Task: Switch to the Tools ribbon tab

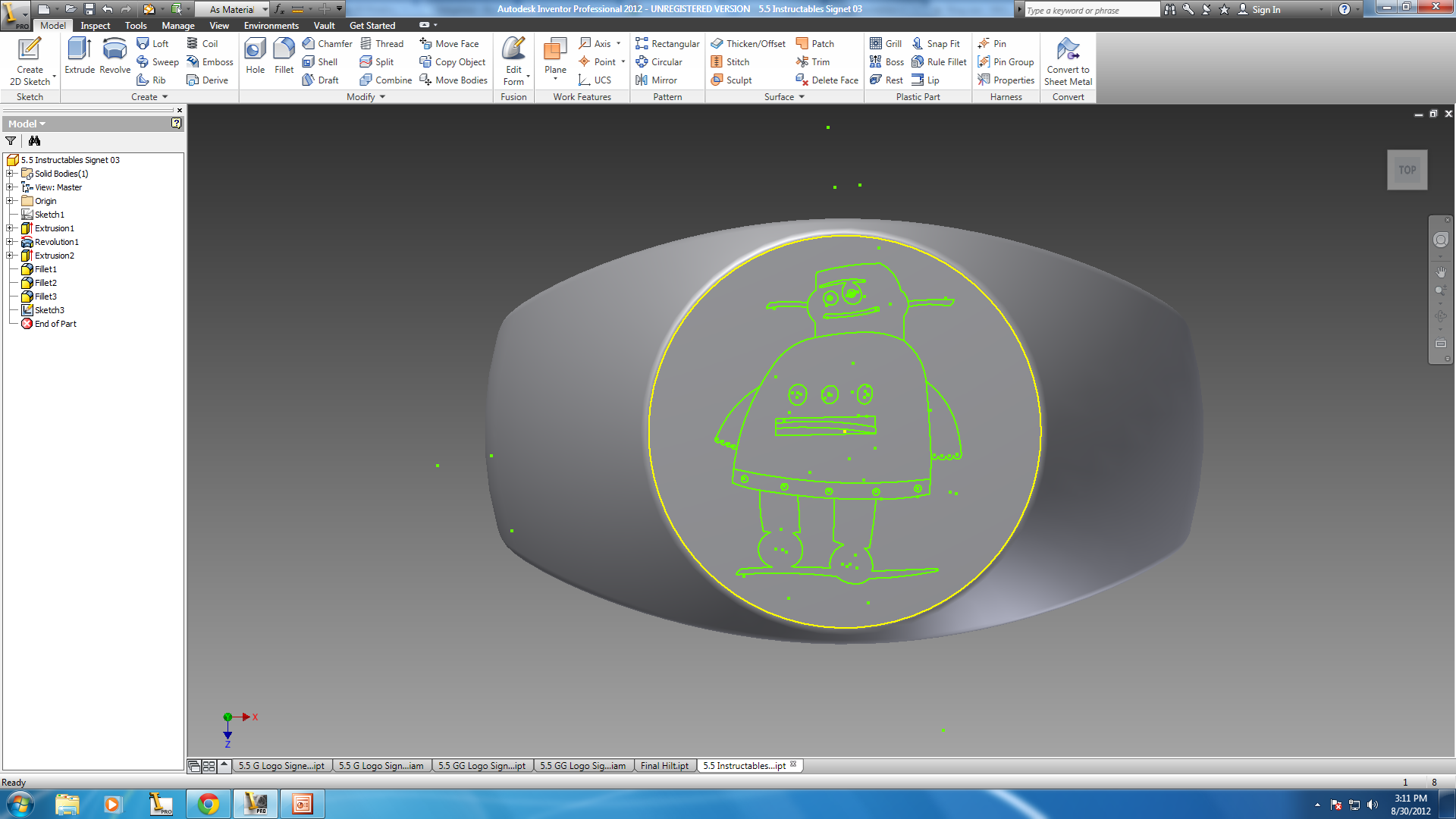Action: [x=136, y=26]
